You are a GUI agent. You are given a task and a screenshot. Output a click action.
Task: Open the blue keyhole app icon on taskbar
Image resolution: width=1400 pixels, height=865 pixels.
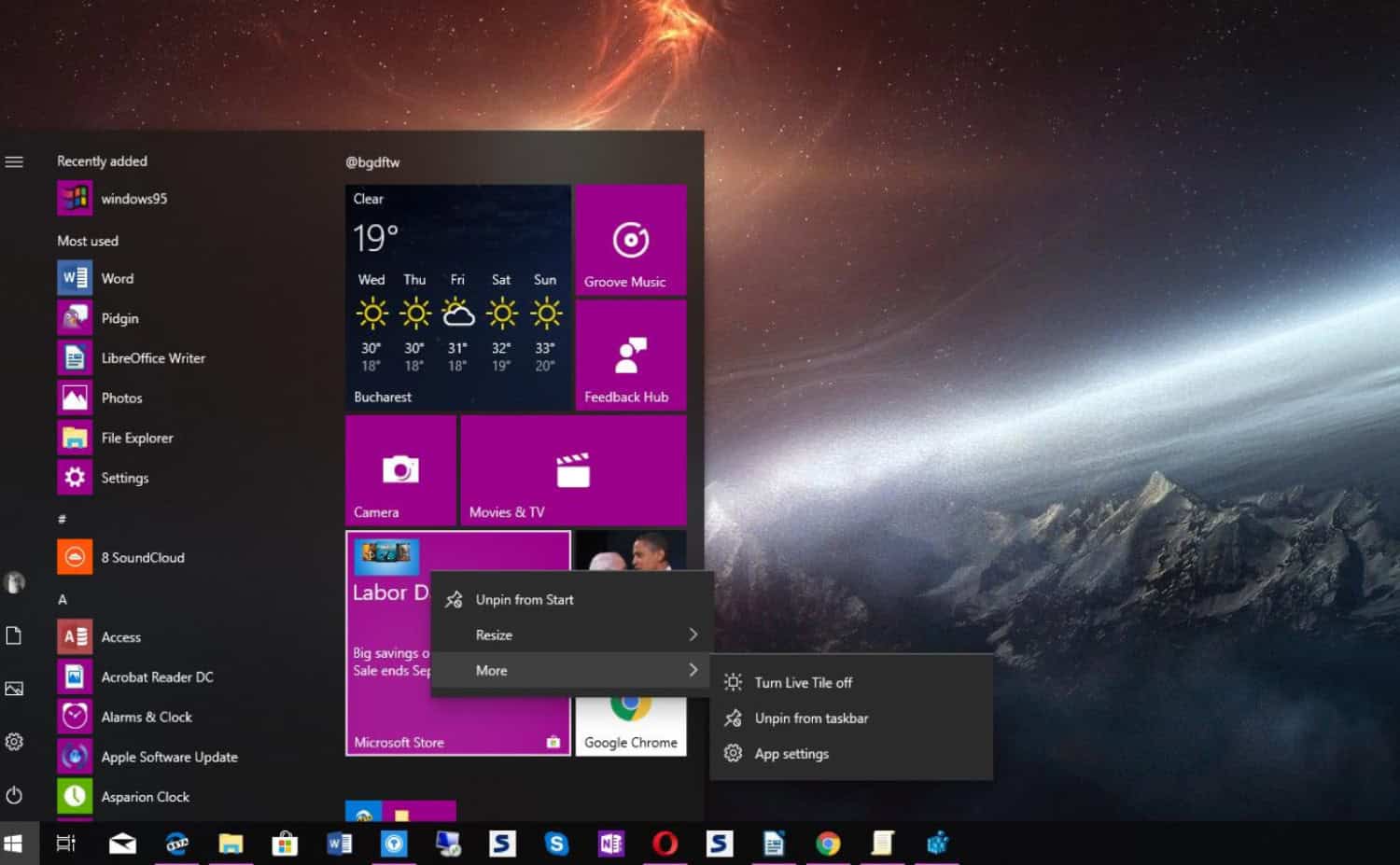click(394, 844)
